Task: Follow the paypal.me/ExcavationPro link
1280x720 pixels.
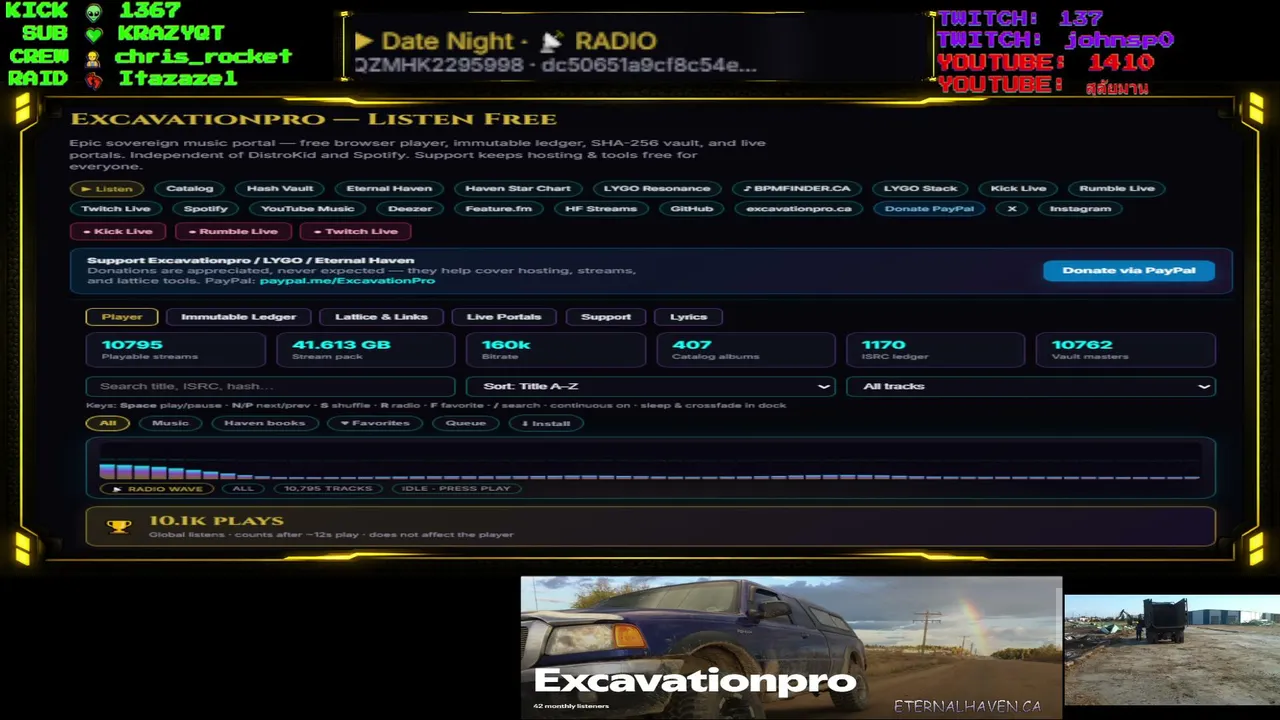Action: click(347, 281)
